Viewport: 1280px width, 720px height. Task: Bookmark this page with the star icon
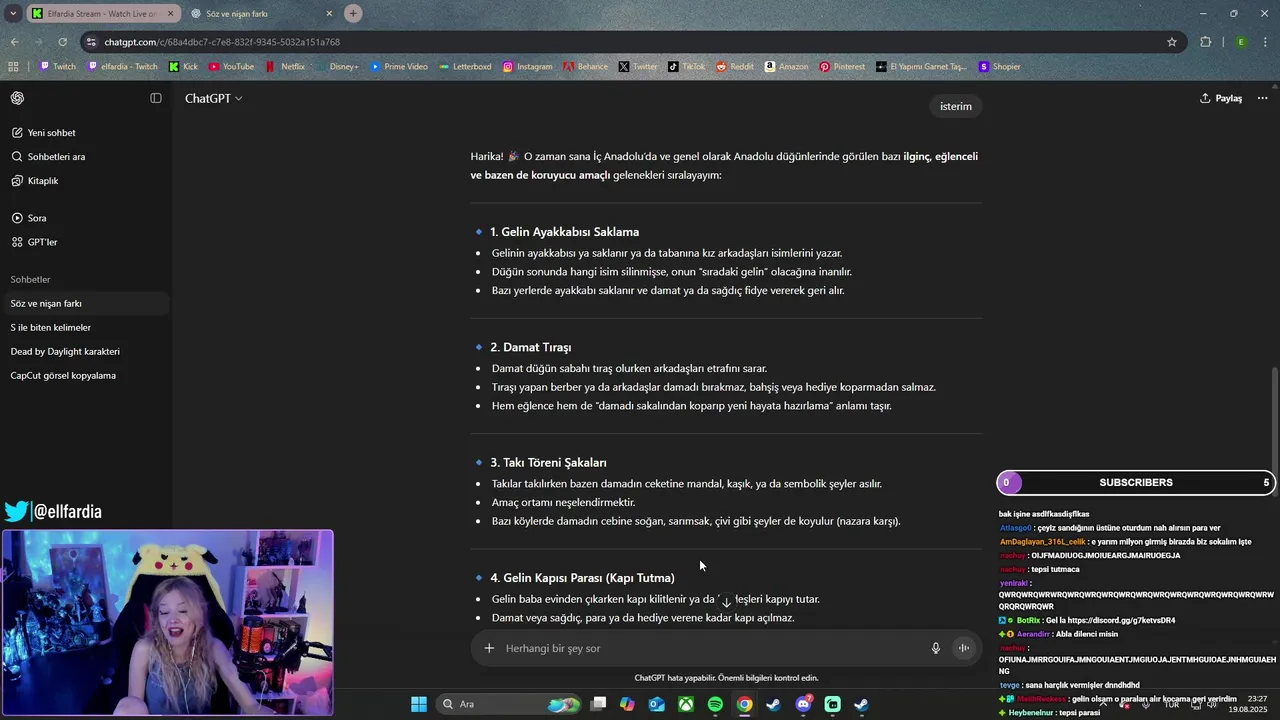click(x=1172, y=42)
